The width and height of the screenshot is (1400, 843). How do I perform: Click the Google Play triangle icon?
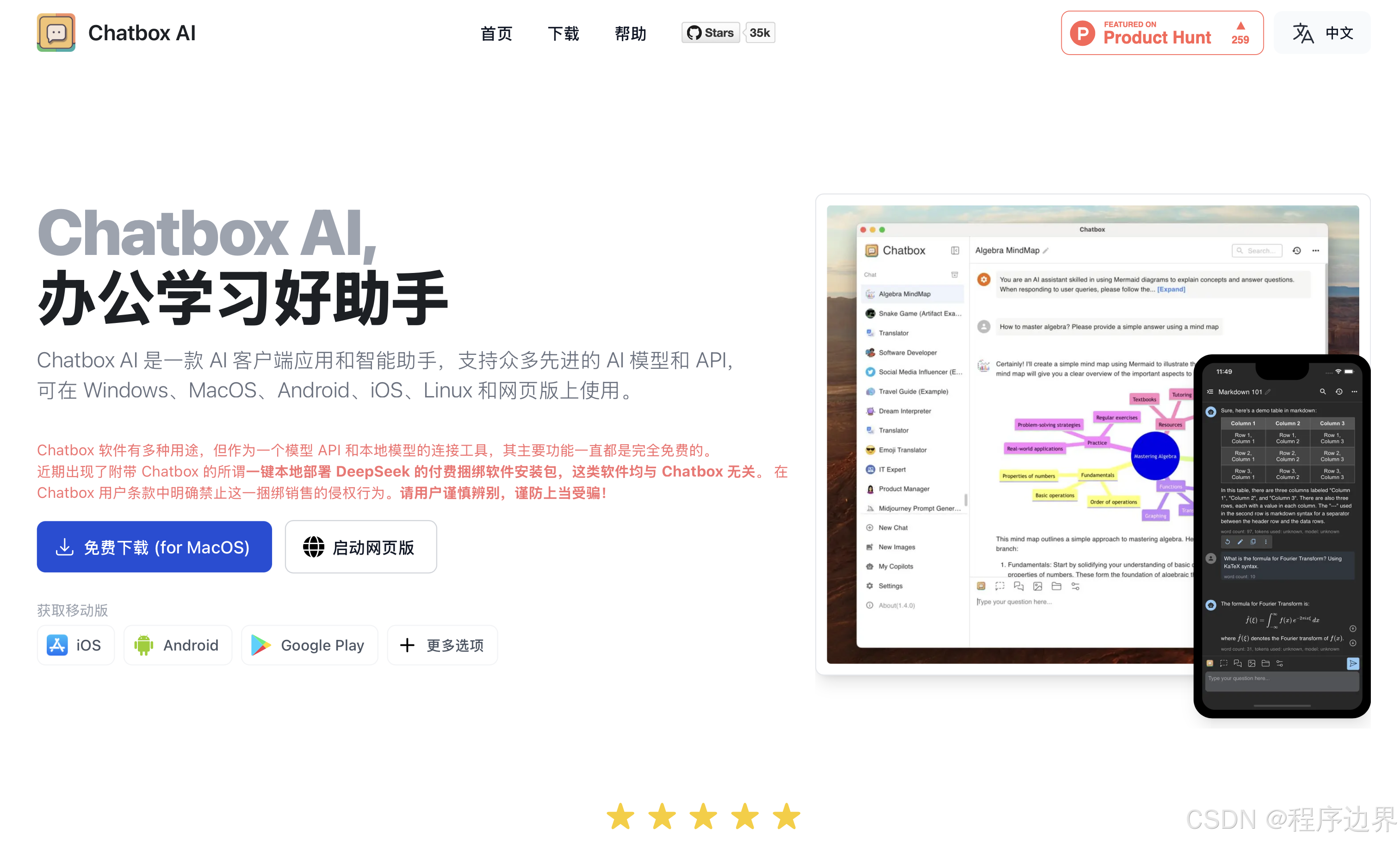point(260,645)
